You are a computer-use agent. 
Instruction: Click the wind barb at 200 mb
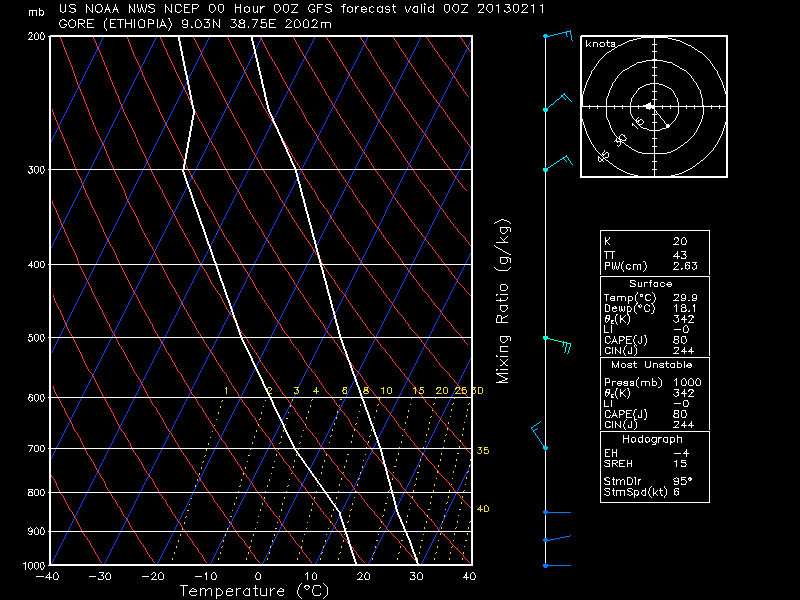click(x=559, y=35)
